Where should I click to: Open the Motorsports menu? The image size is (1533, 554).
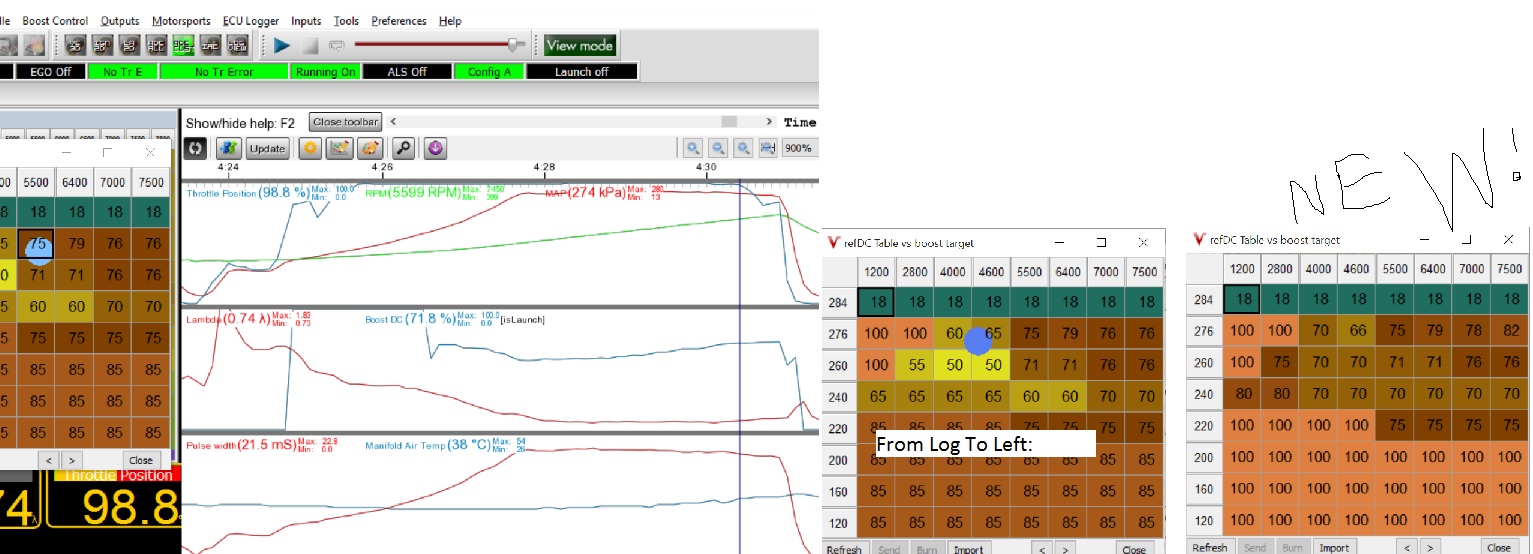(x=183, y=20)
